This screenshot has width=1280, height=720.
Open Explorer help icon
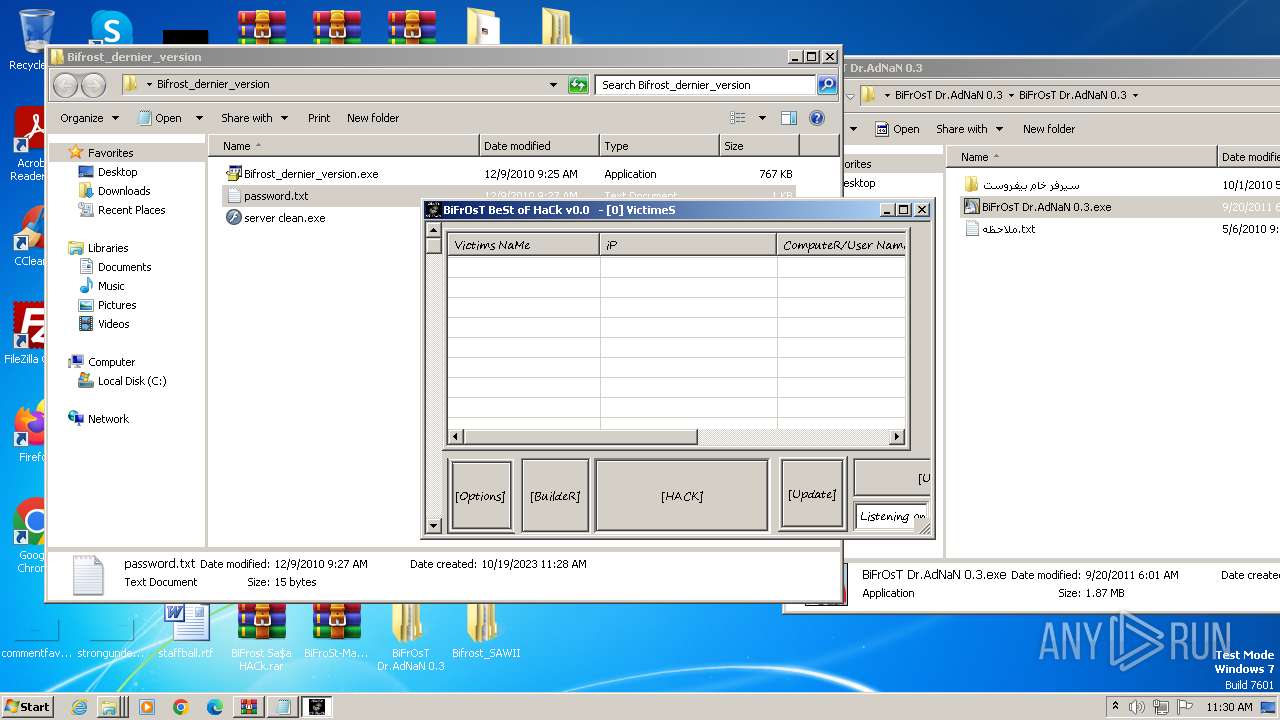[817, 118]
